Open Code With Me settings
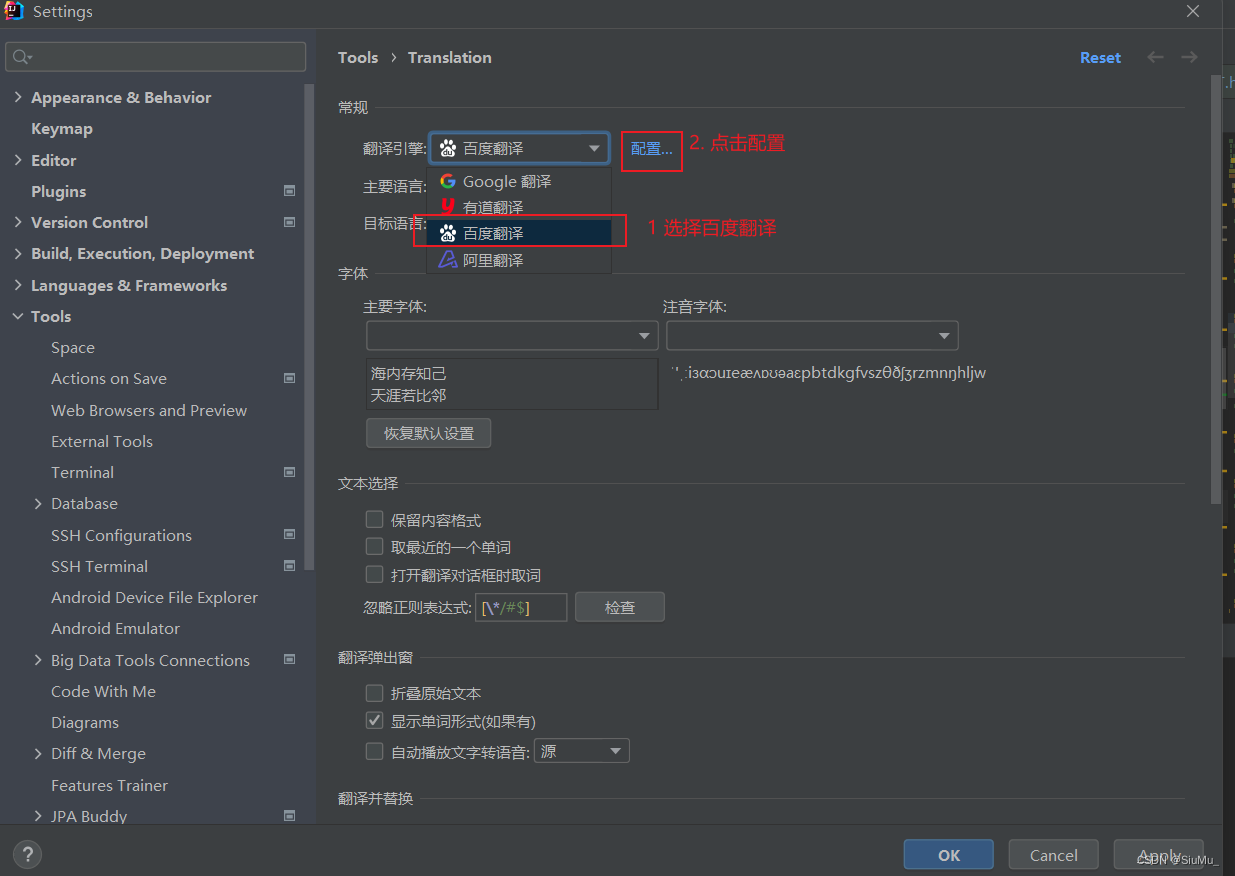The height and width of the screenshot is (876, 1235). tap(104, 691)
